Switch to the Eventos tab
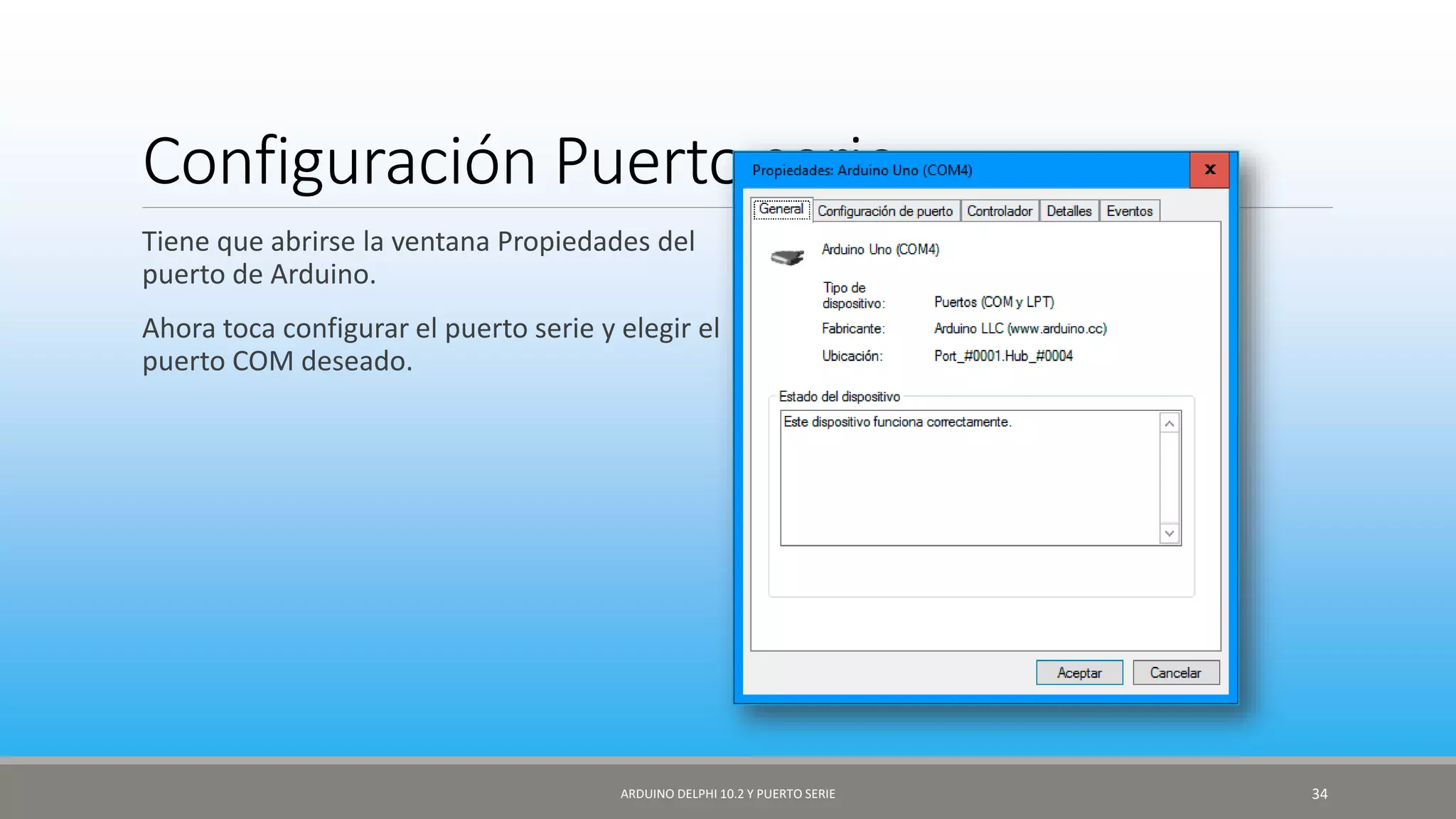Image resolution: width=1456 pixels, height=819 pixels. pos(1129,211)
